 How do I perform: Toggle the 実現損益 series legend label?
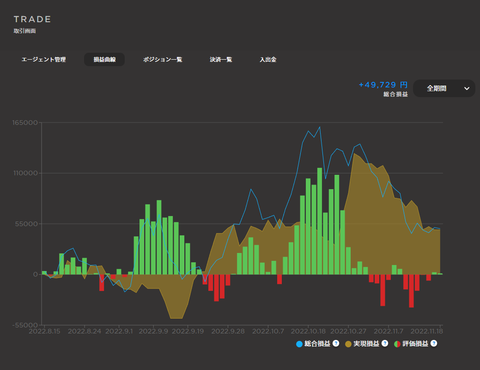click(366, 344)
